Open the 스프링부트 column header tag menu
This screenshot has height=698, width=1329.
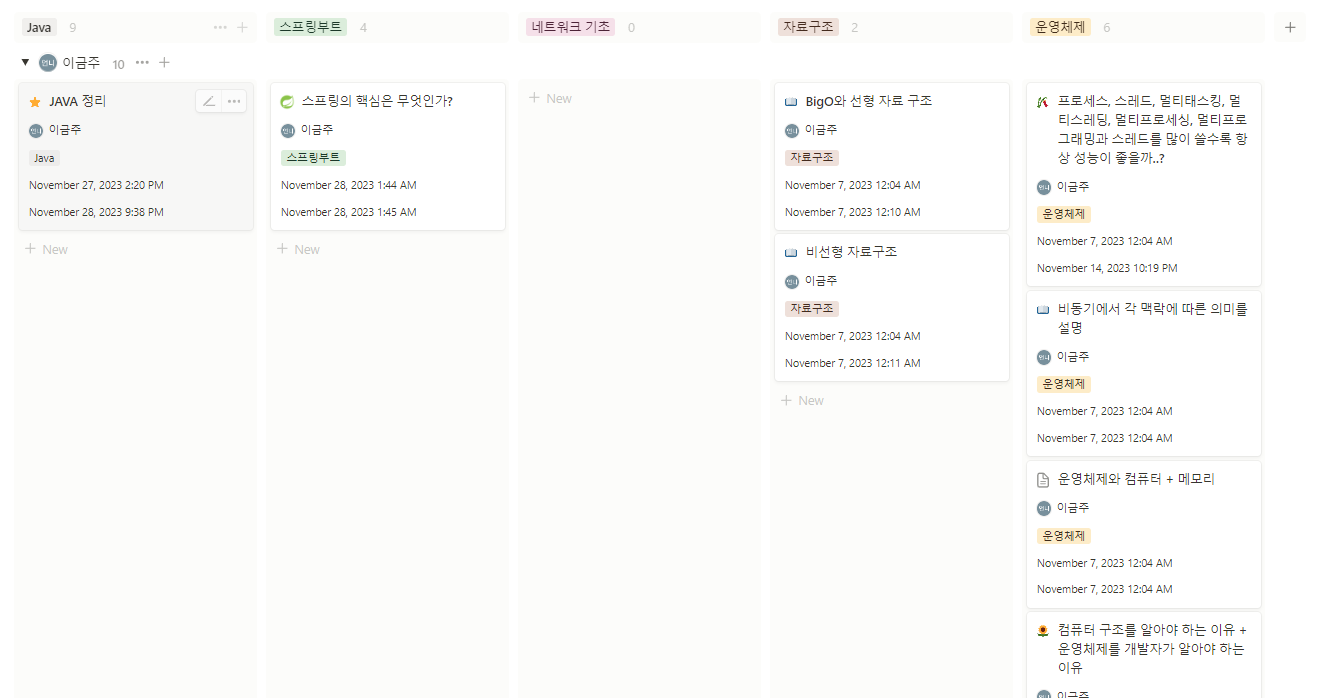pos(310,27)
